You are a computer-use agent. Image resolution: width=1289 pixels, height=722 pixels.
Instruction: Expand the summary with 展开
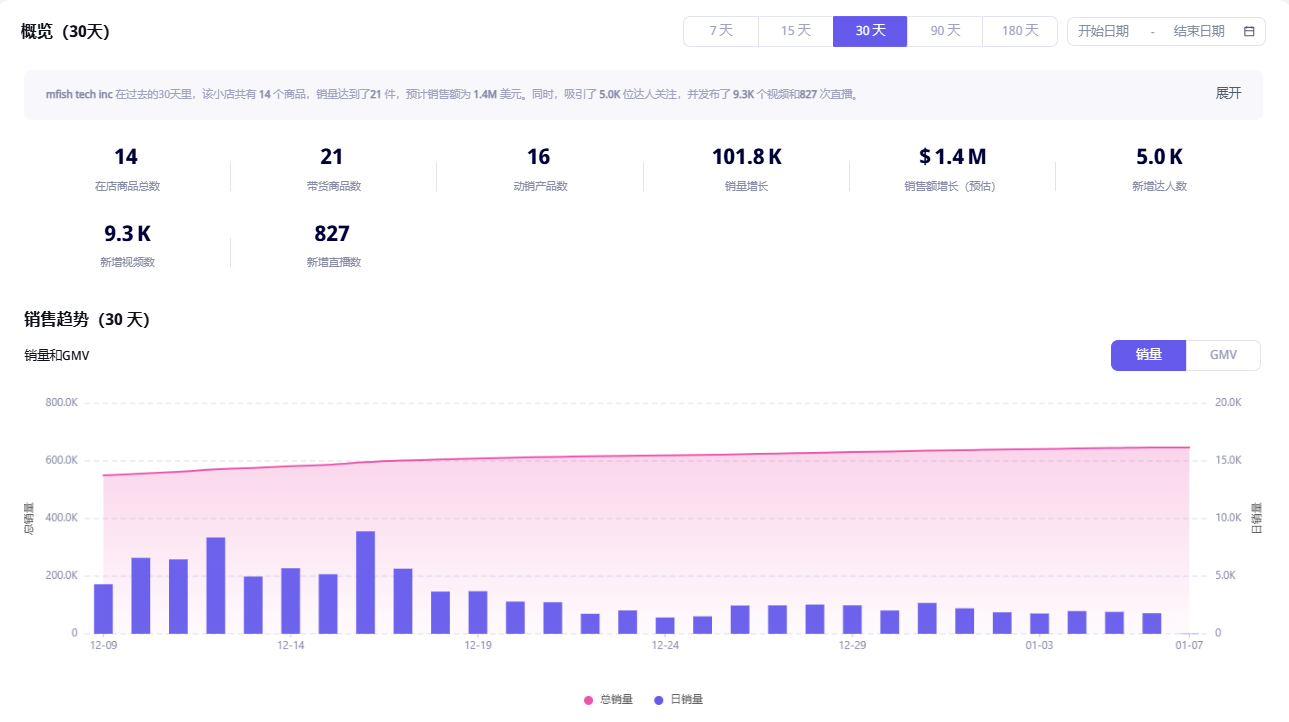[x=1228, y=93]
